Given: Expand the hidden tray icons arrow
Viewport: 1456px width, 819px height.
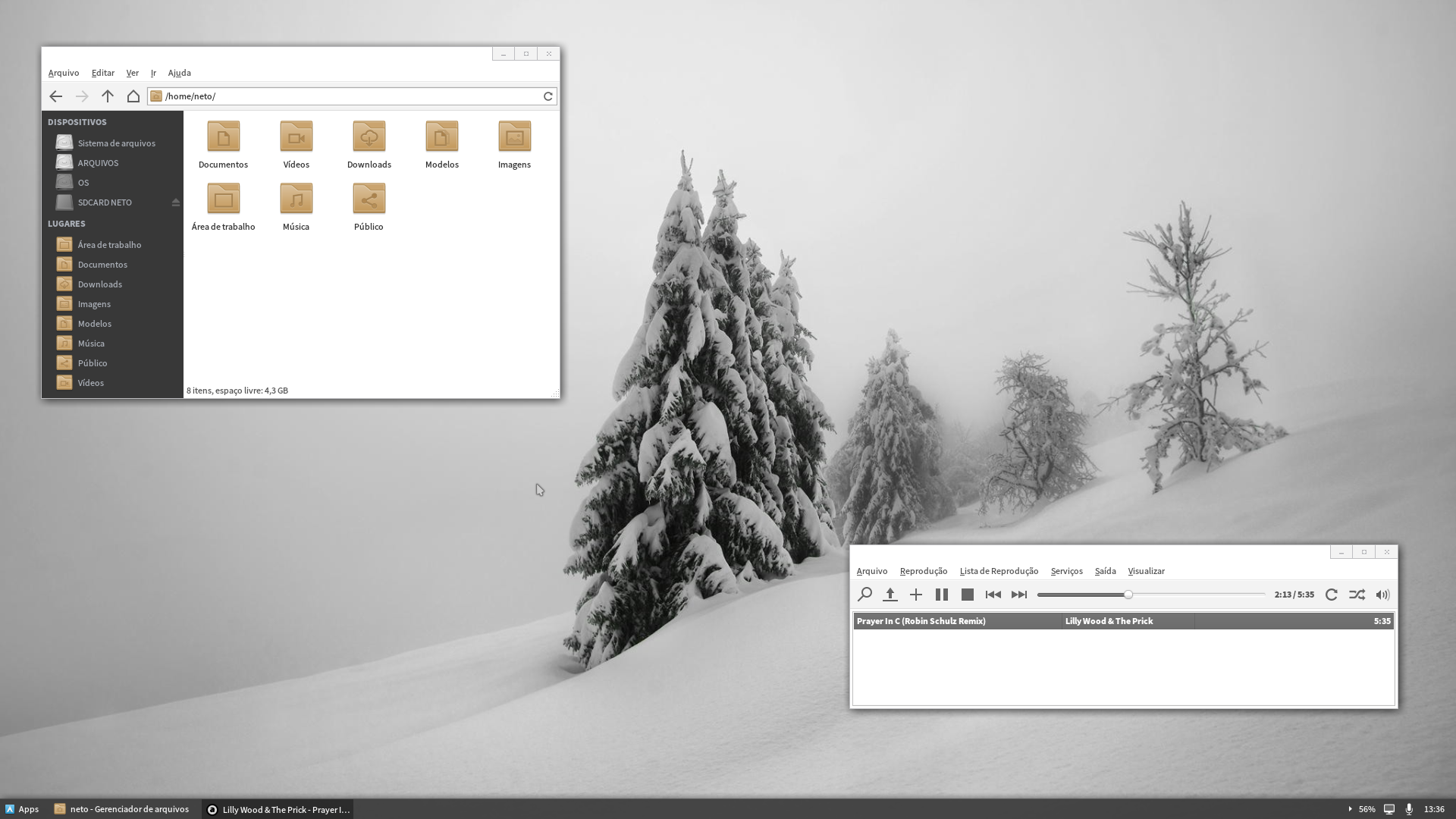Looking at the screenshot, I should point(1350,809).
